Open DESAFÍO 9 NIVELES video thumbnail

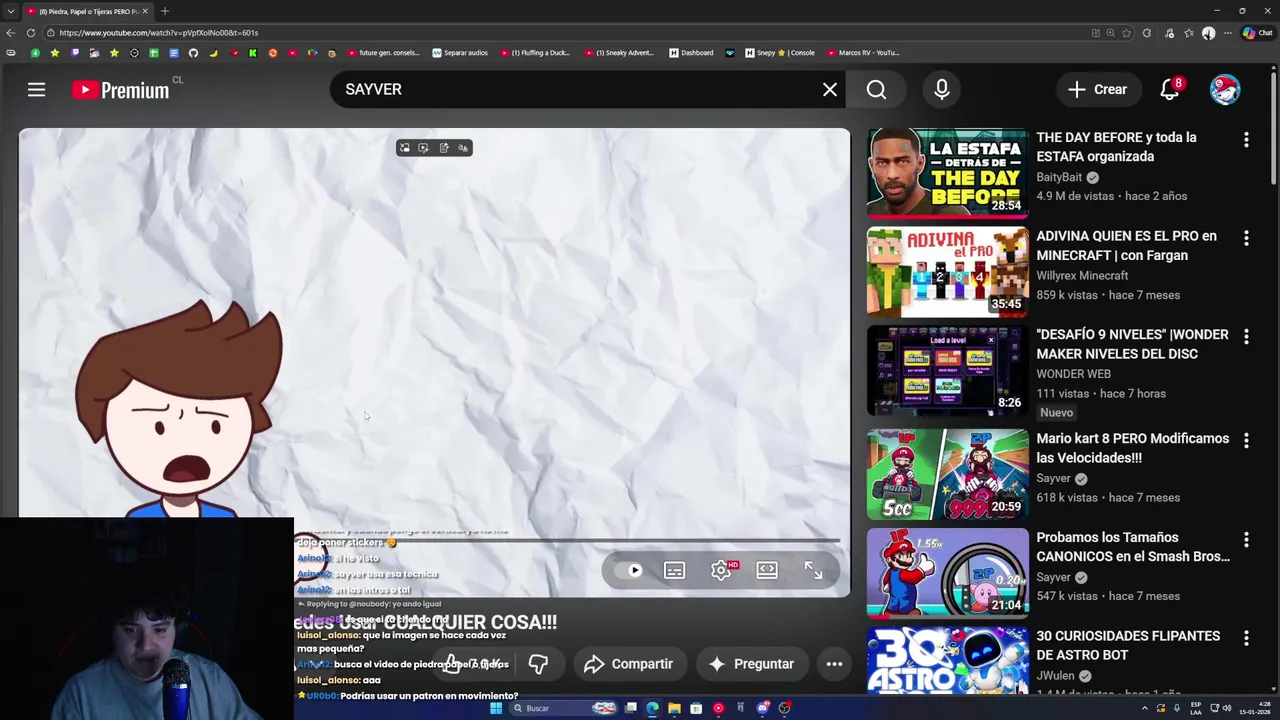click(947, 371)
